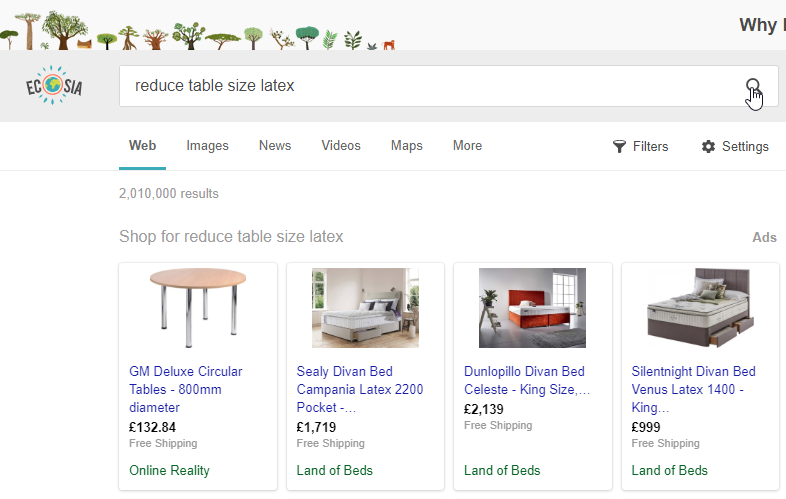786x499 pixels.
Task: Click the Online Reality seller link
Action: point(169,470)
